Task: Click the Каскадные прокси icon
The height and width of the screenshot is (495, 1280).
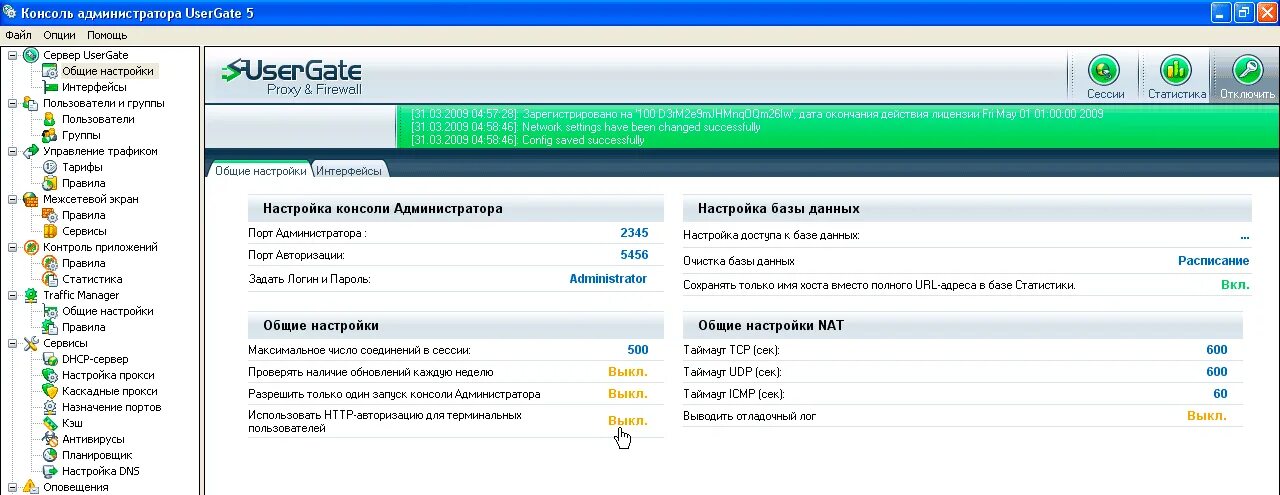Action: [50, 391]
